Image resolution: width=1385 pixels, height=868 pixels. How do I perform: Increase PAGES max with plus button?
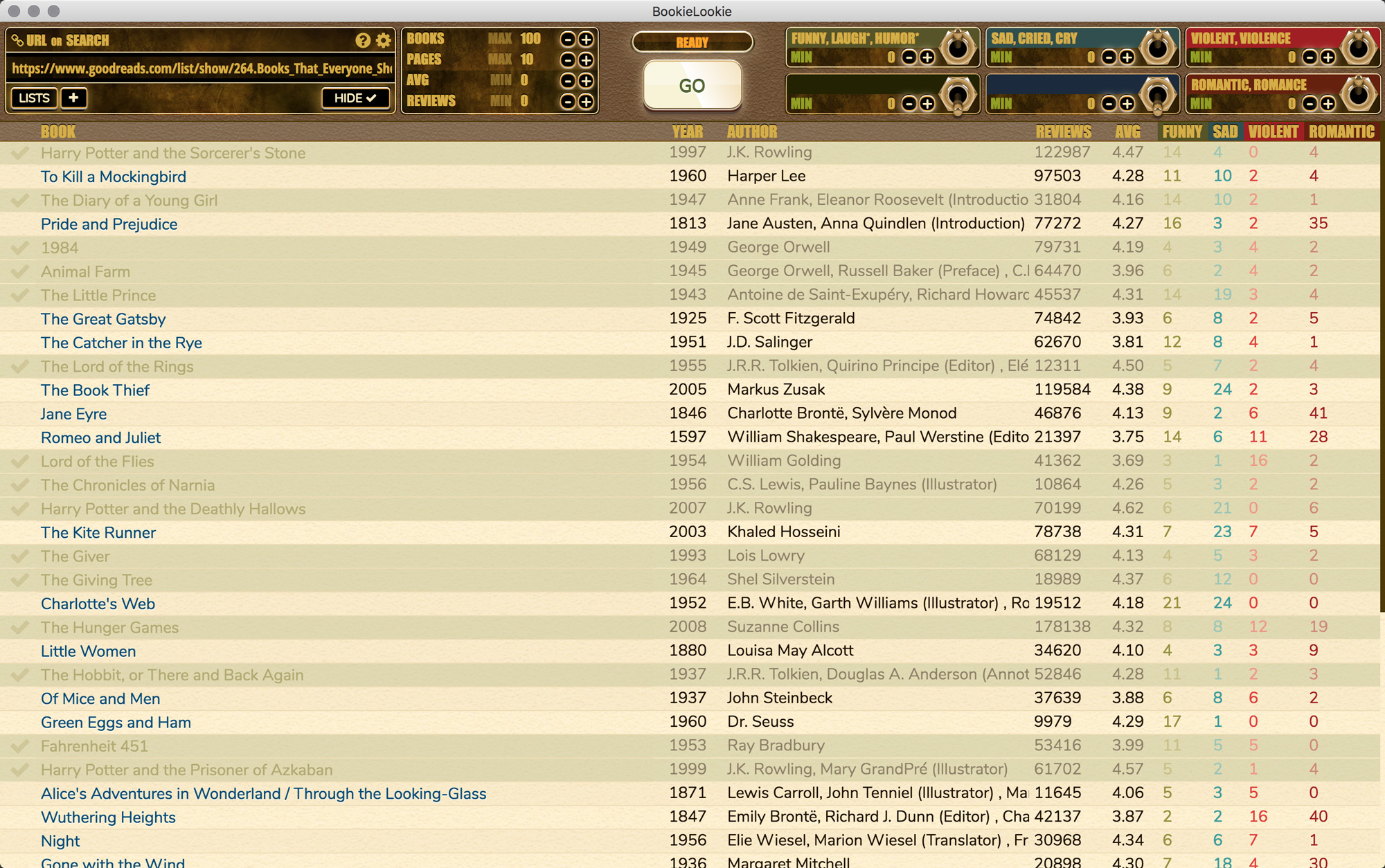click(x=586, y=60)
